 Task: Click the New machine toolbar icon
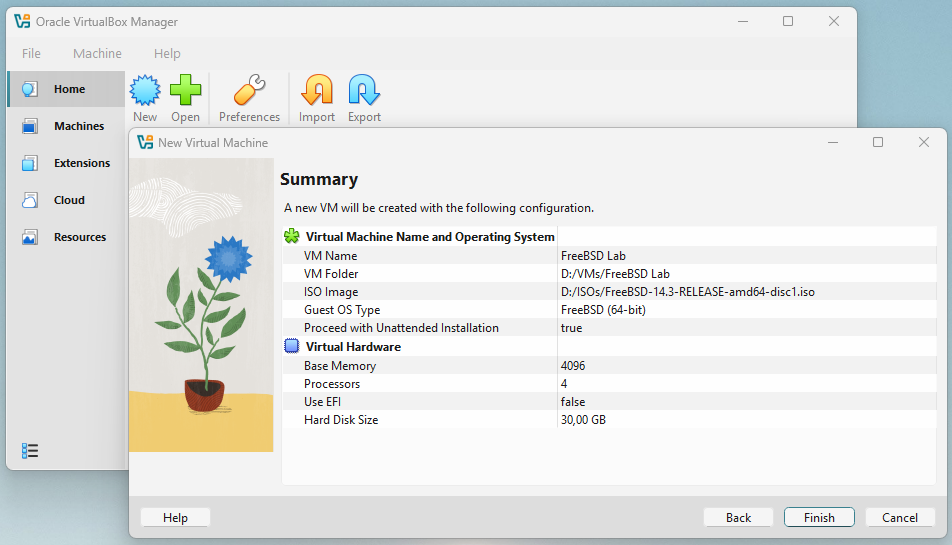point(145,90)
